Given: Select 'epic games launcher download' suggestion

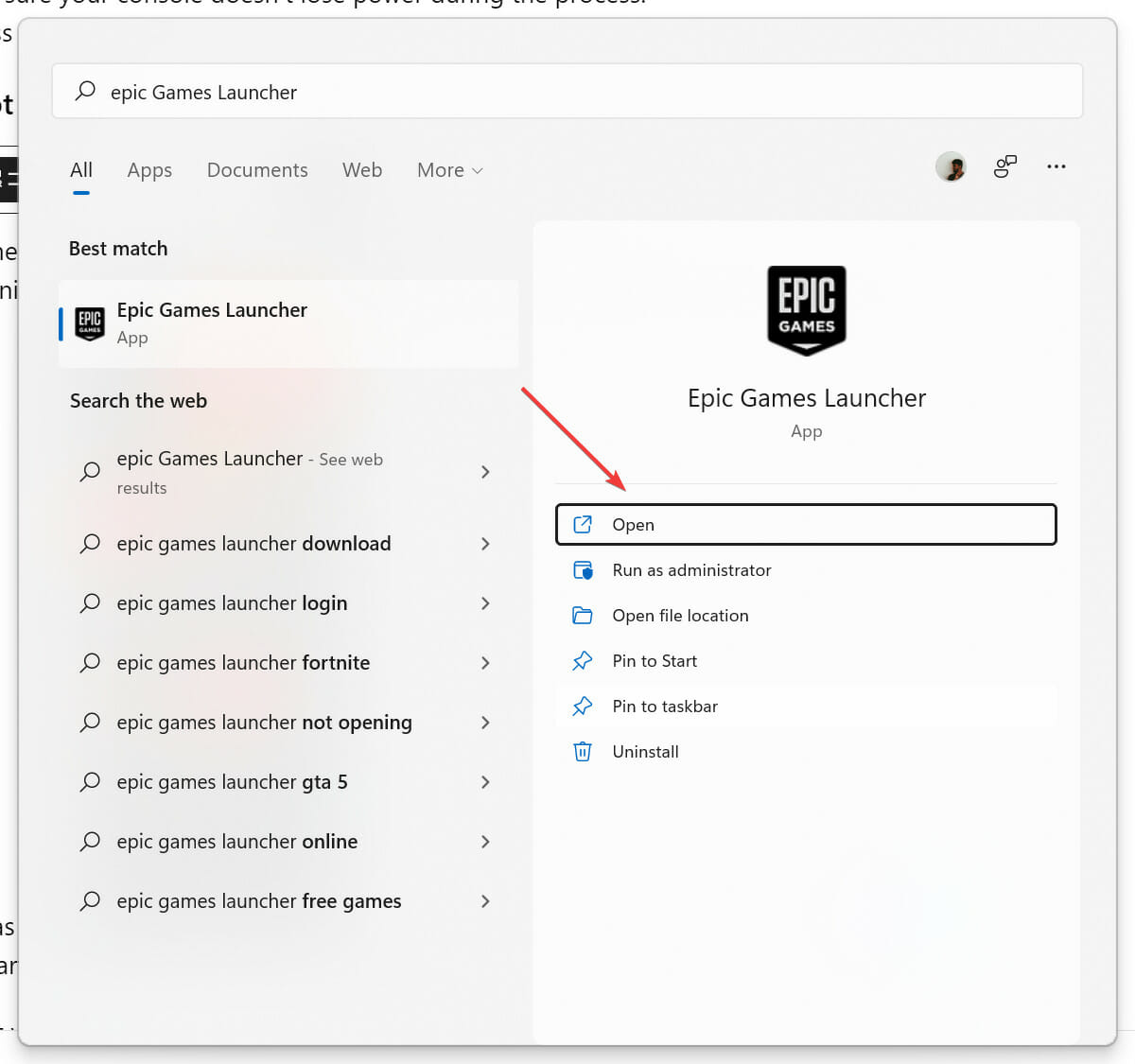Looking at the screenshot, I should pos(288,544).
